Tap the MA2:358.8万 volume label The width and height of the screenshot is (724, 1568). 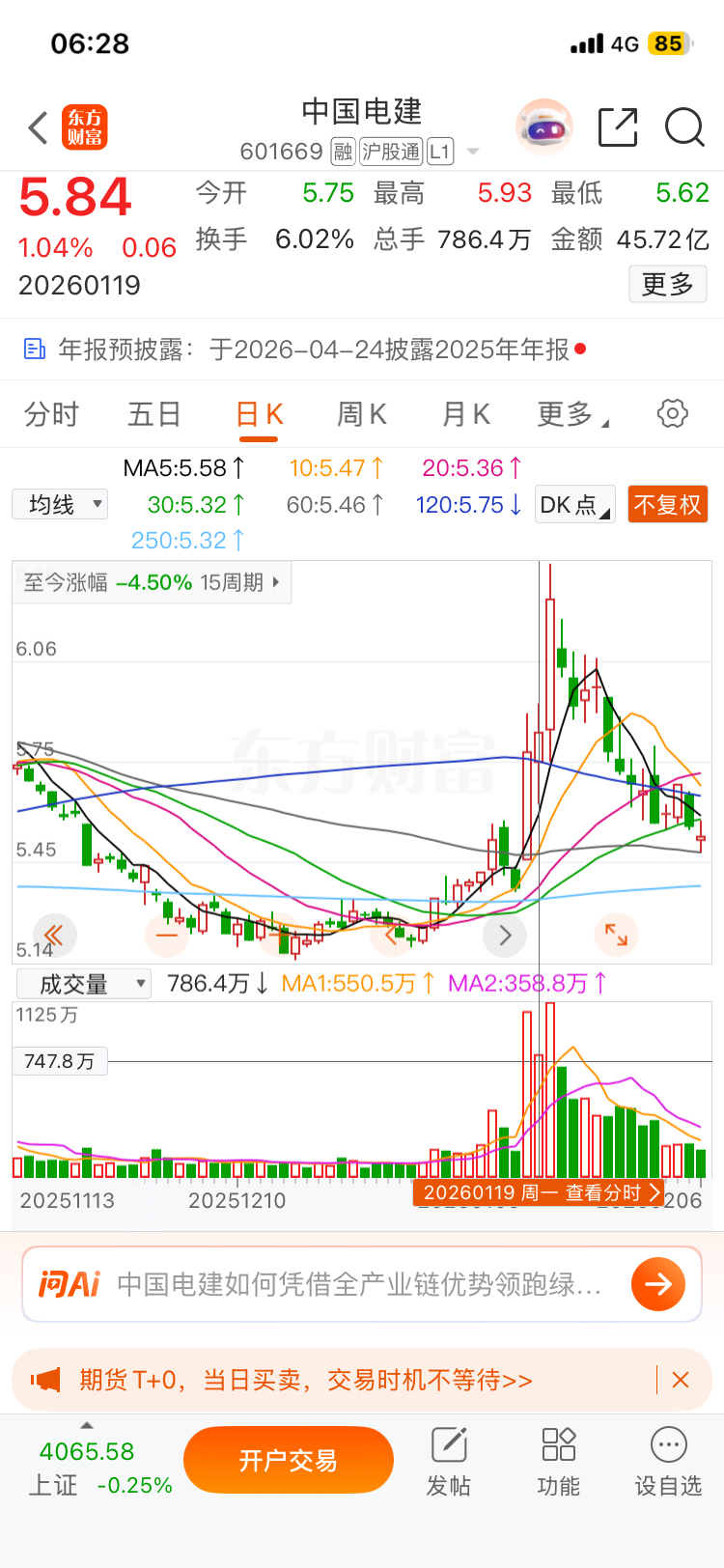[x=527, y=984]
